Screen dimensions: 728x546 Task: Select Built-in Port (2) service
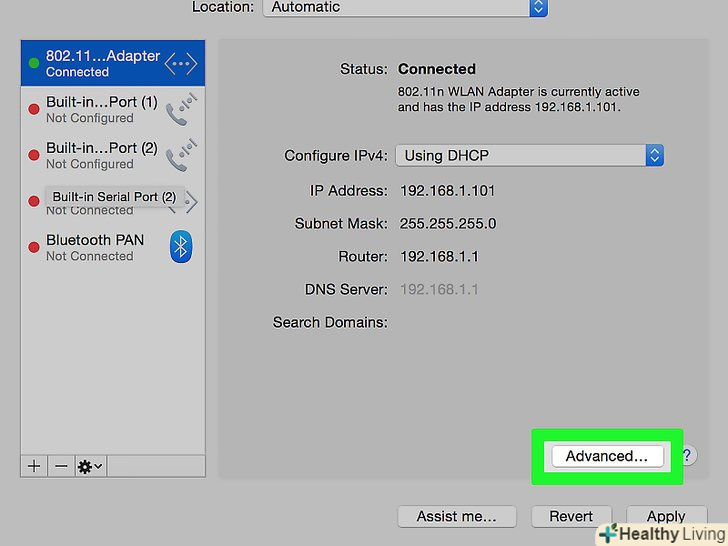pos(113,155)
